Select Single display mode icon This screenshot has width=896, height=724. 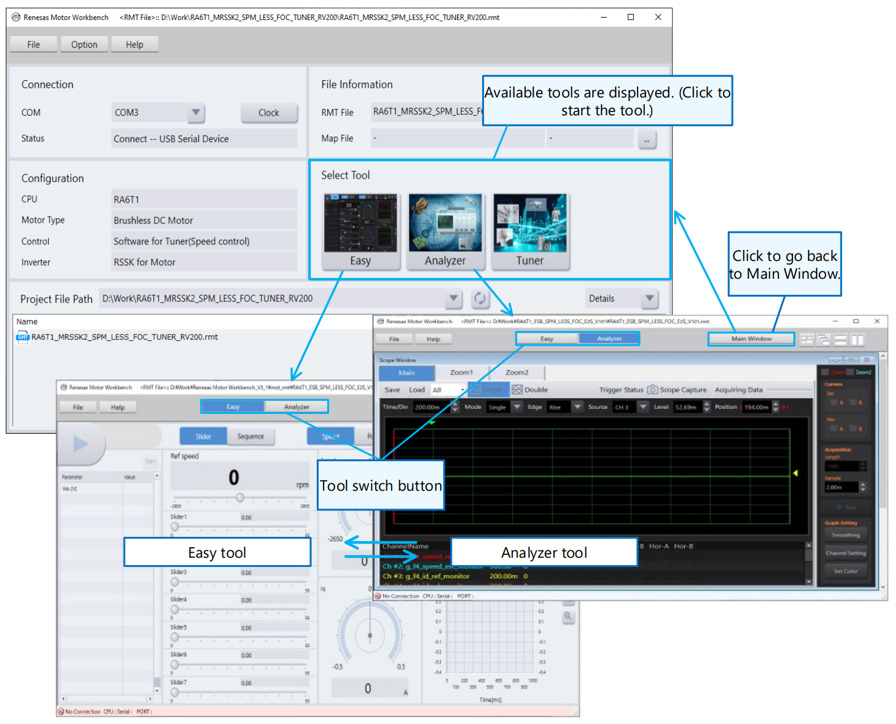click(x=489, y=389)
